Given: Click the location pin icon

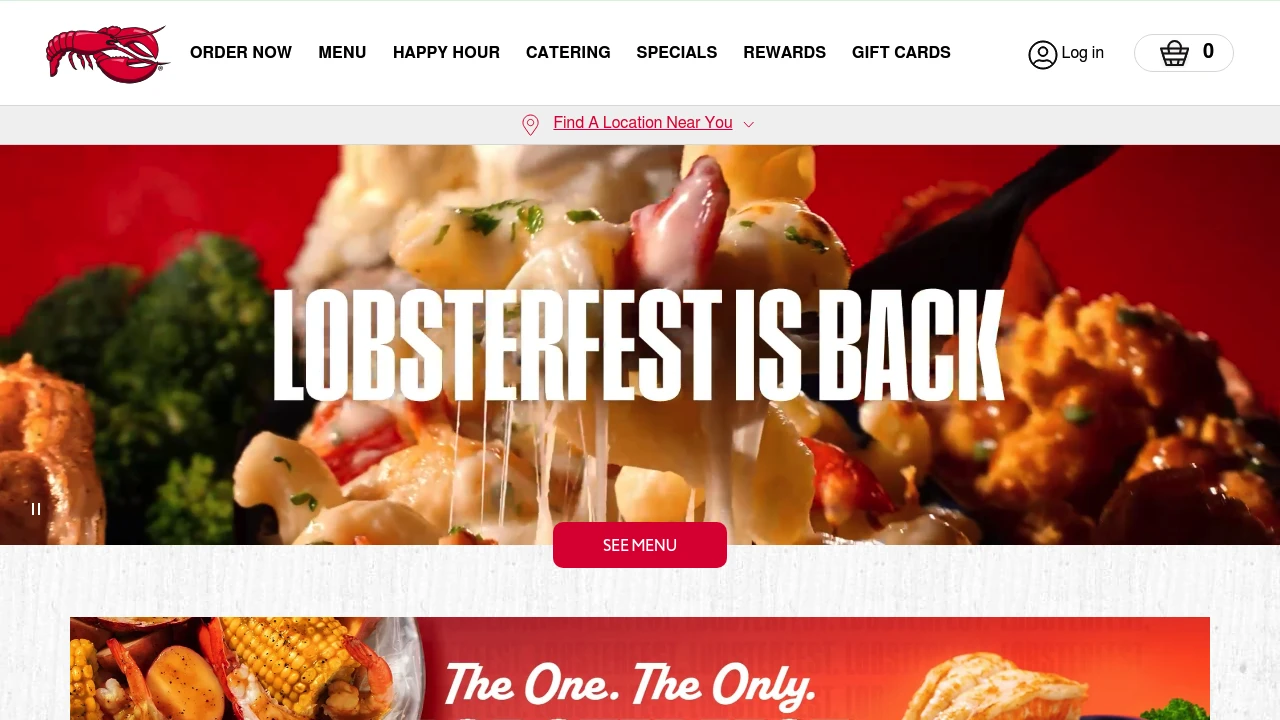Looking at the screenshot, I should tap(531, 124).
